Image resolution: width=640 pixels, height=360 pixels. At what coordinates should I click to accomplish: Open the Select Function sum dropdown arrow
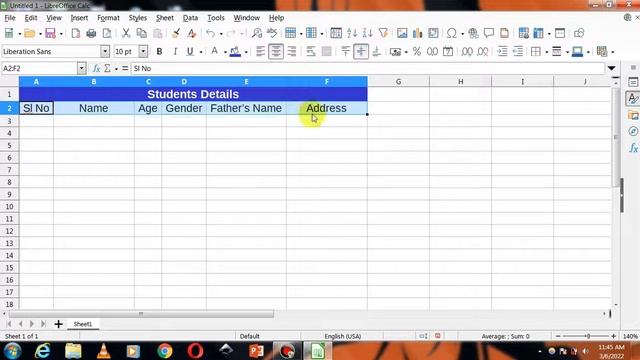coord(116,69)
